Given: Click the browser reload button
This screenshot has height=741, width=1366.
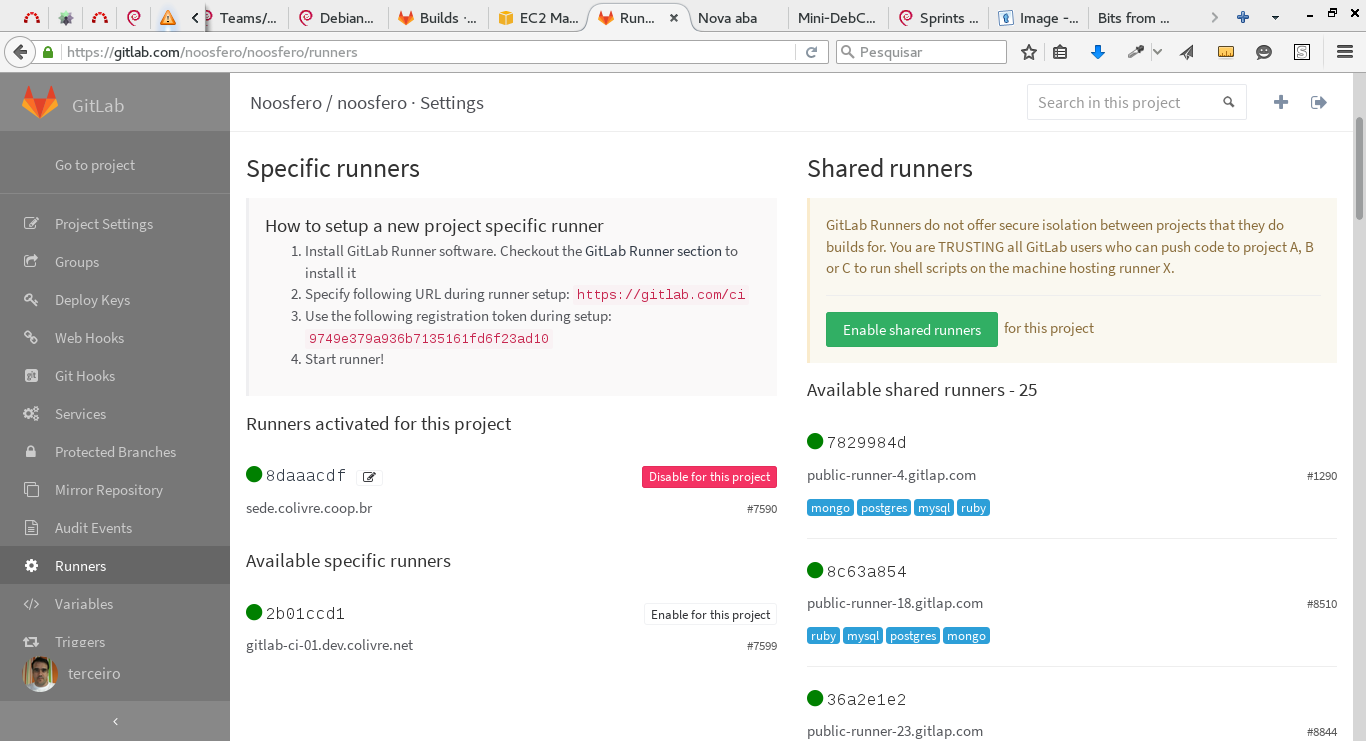Looking at the screenshot, I should pyautogui.click(x=812, y=52).
